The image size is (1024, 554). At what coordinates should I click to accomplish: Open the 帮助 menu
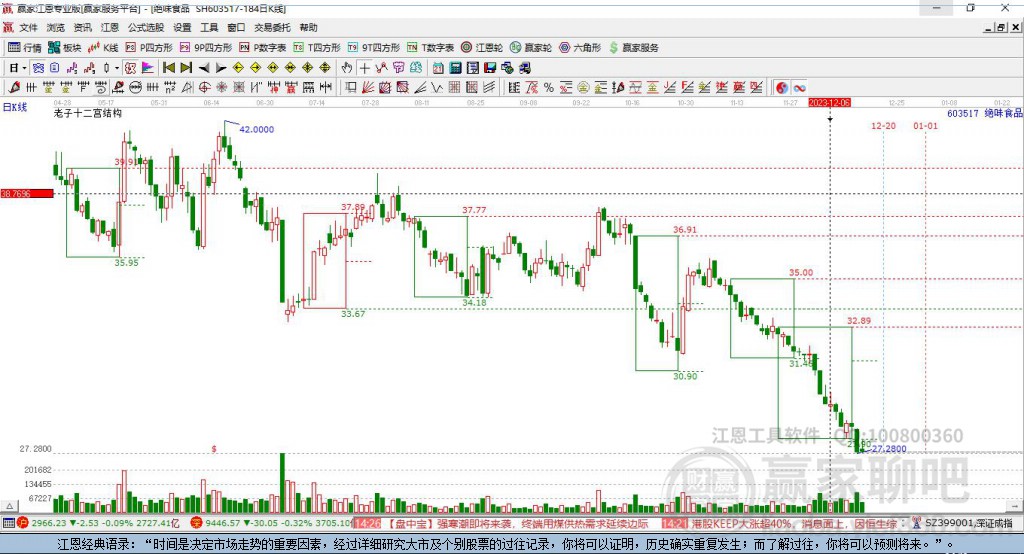point(308,27)
